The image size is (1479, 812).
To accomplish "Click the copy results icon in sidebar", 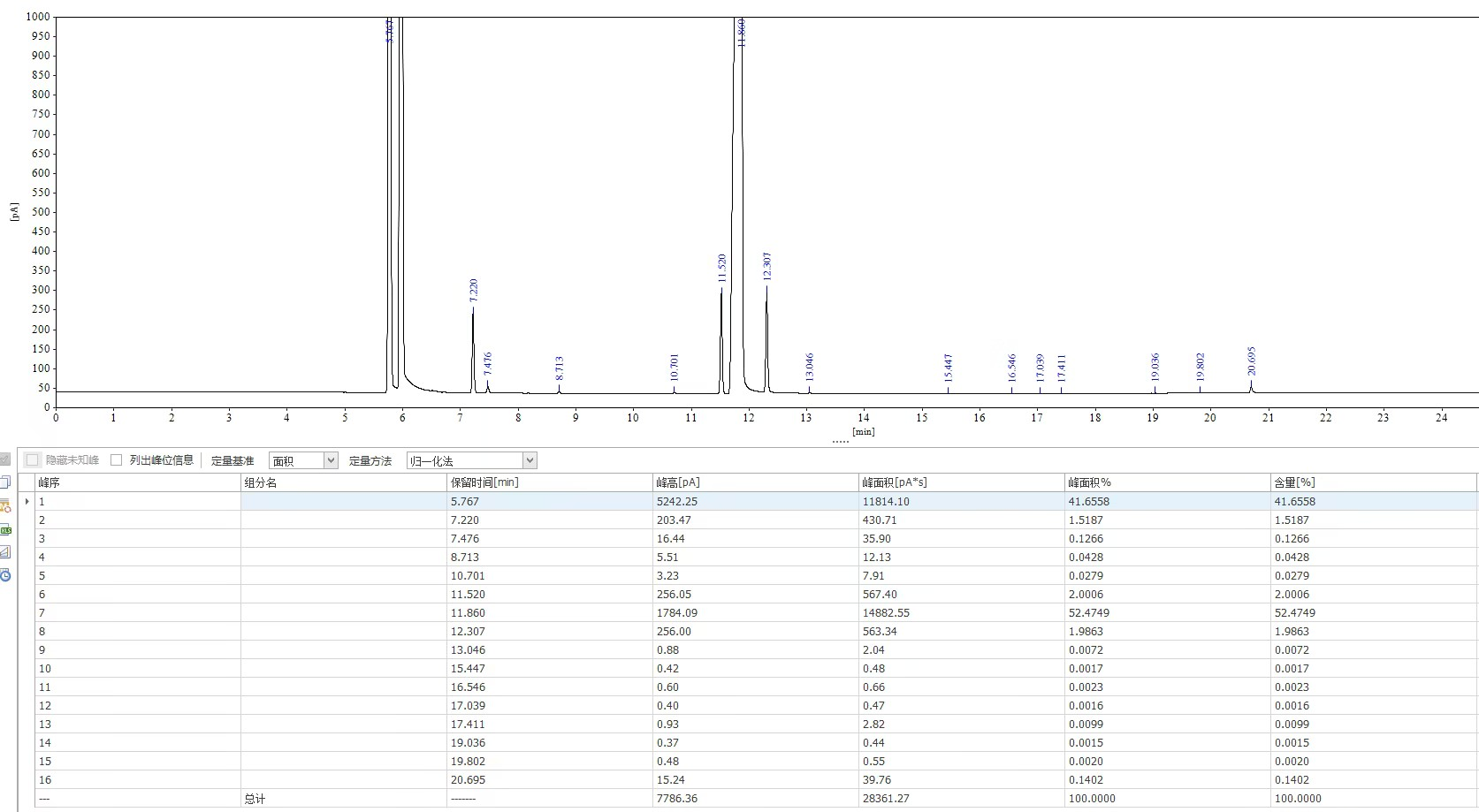I will coord(4,482).
